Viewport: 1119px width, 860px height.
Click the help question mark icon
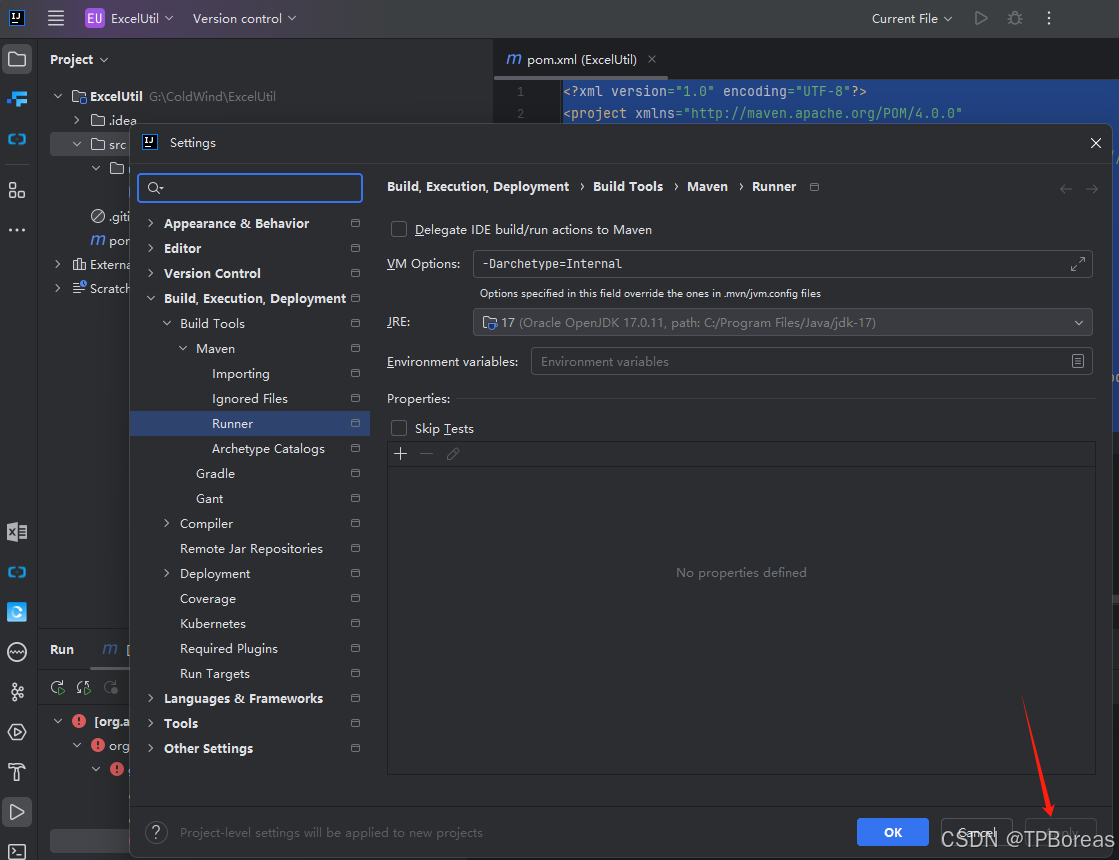point(156,832)
